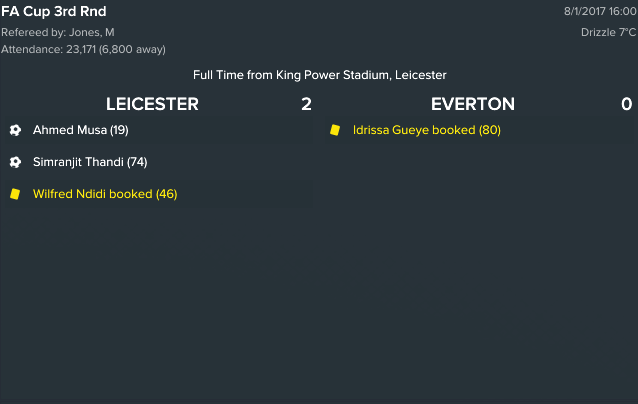
Task: Click Everton's score of 0
Action: coord(627,104)
